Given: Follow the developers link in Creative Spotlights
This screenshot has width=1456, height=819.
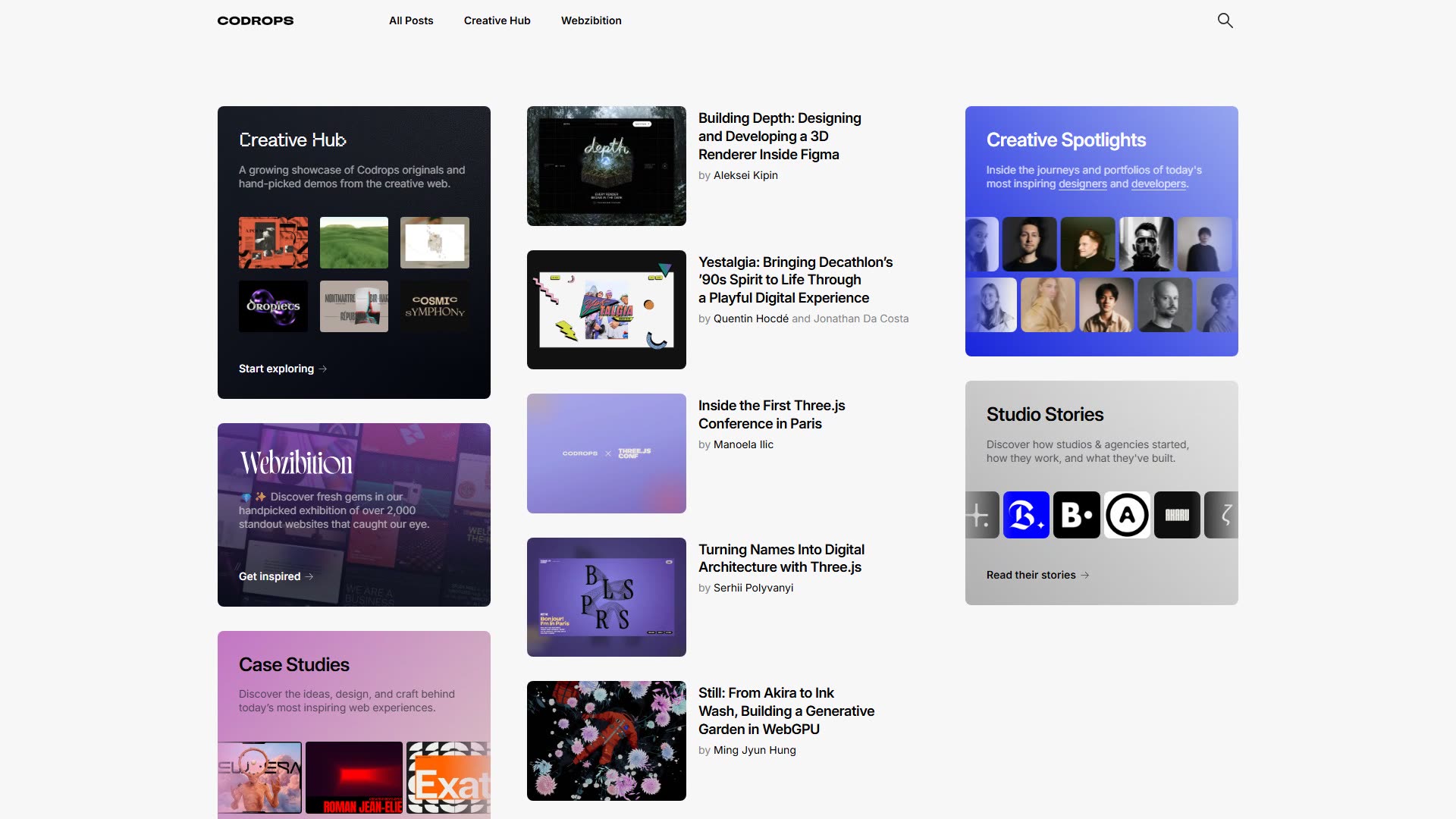Looking at the screenshot, I should click(x=1159, y=184).
